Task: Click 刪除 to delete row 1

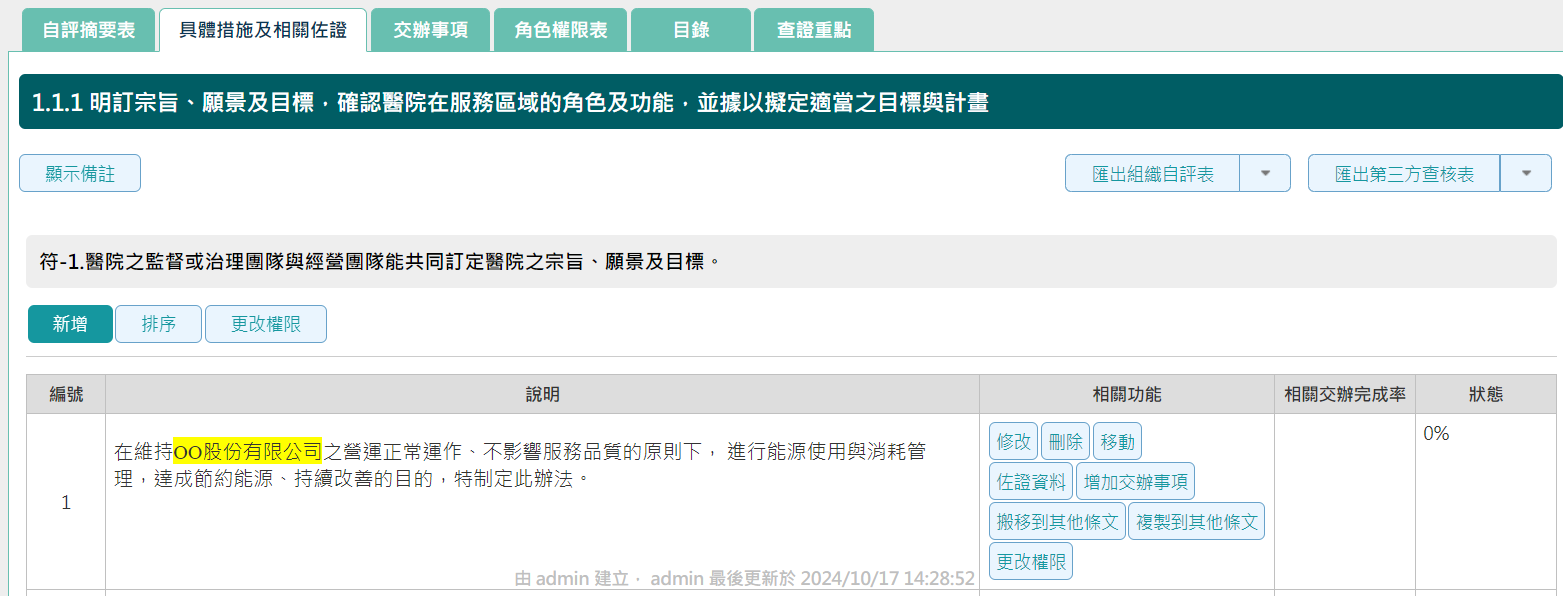Action: coord(1065,441)
